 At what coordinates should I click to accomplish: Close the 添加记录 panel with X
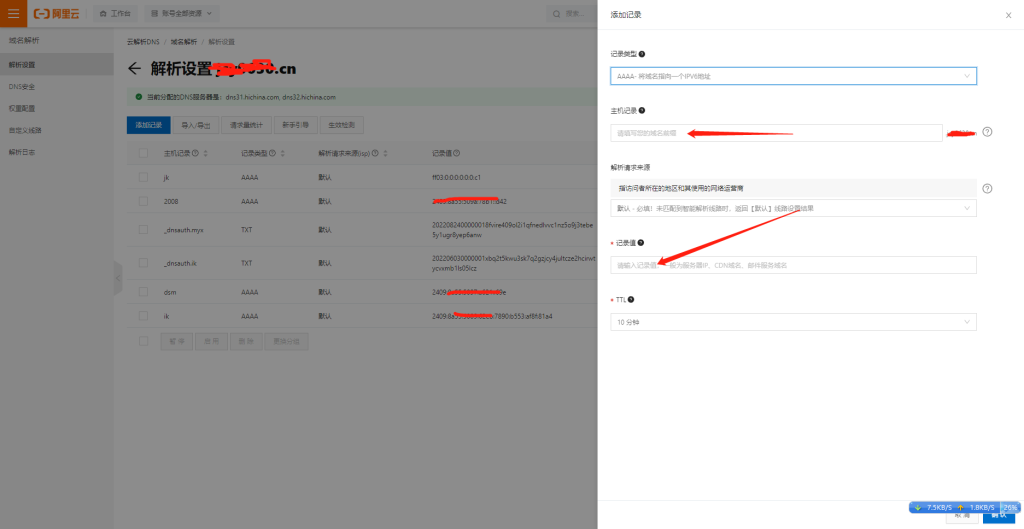[x=1008, y=15]
